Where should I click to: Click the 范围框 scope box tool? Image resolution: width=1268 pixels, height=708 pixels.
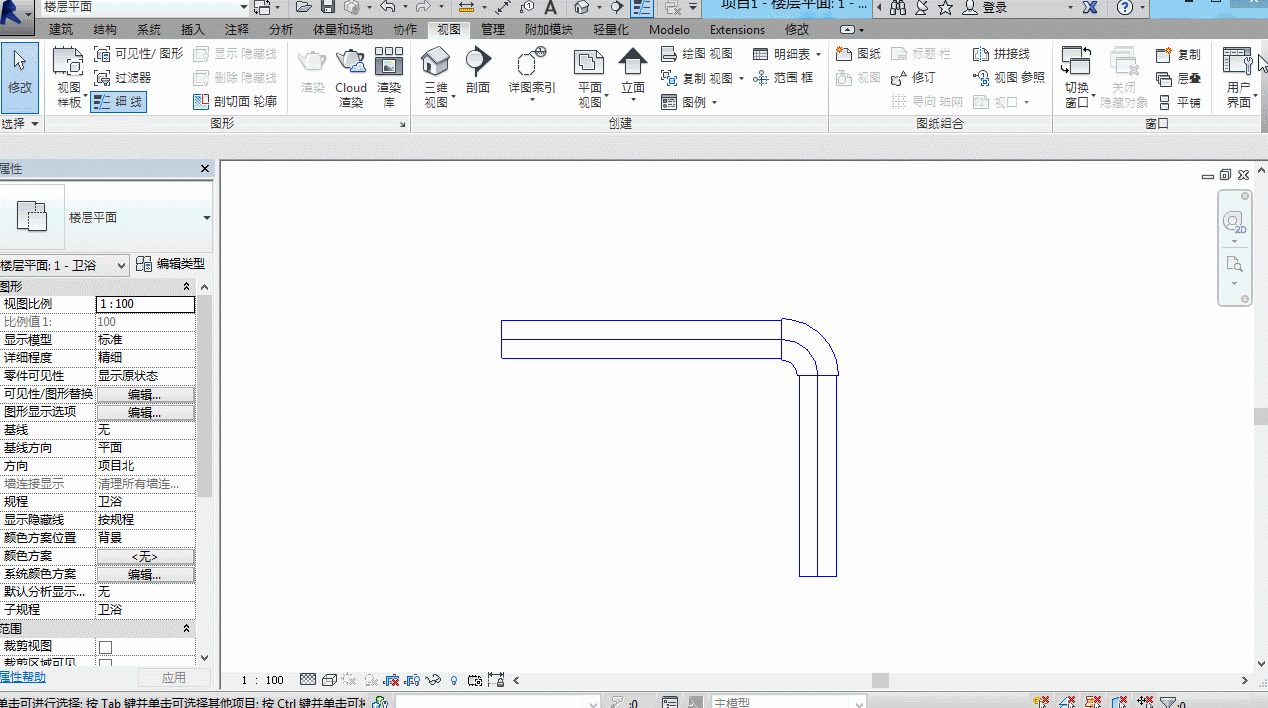point(783,77)
